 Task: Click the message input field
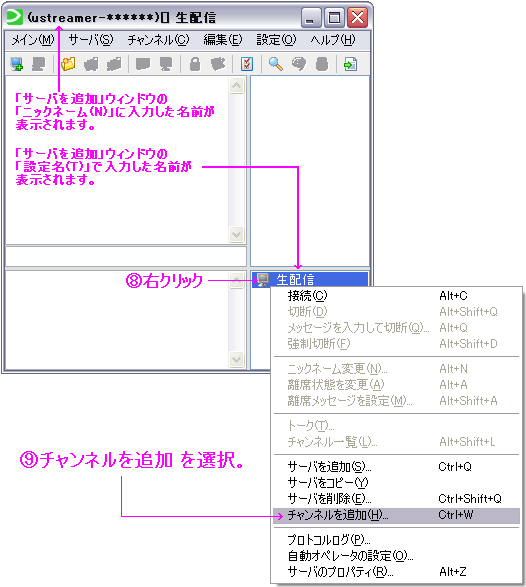point(126,256)
